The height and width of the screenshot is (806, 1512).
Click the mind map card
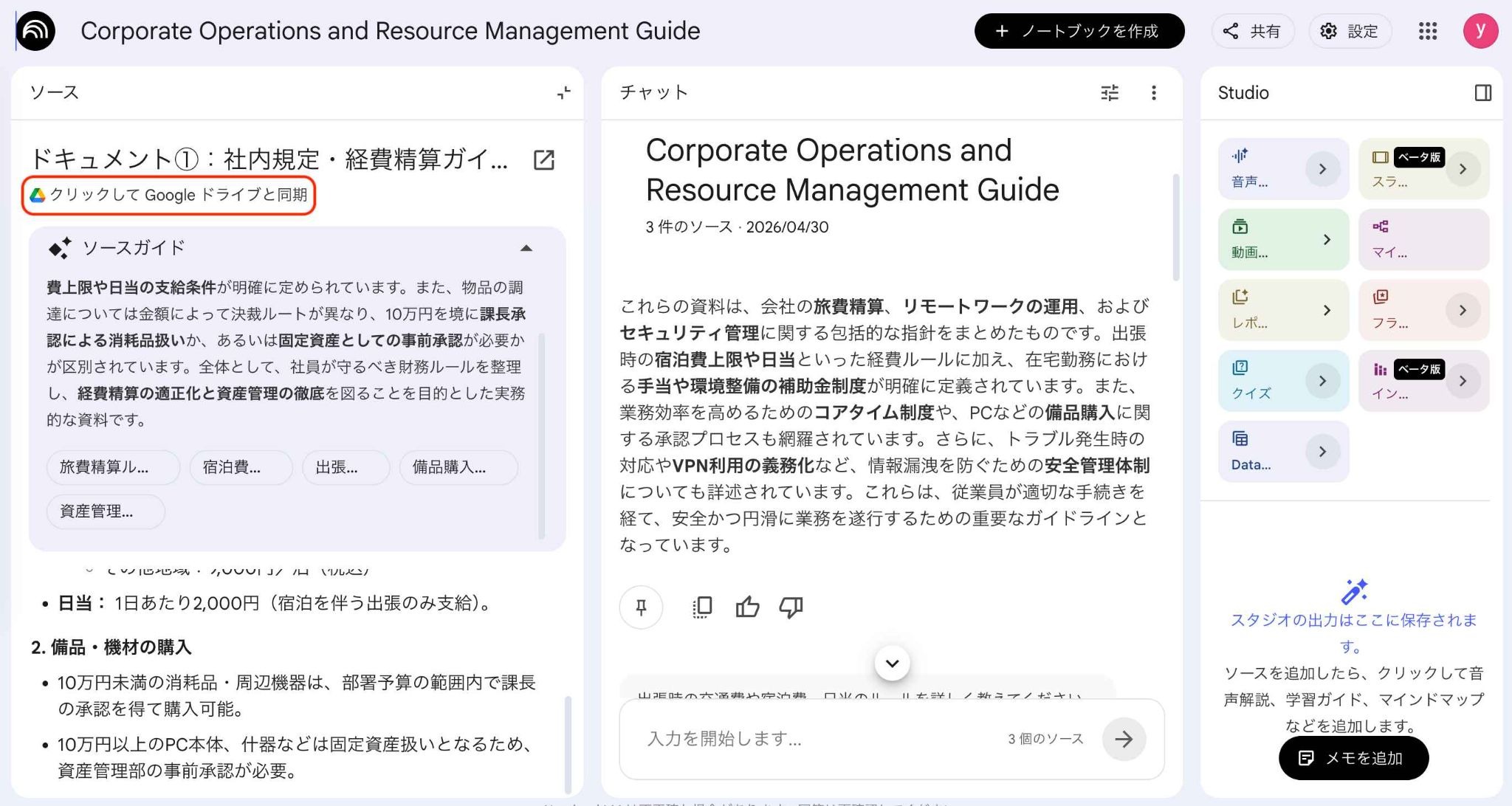tap(1424, 240)
